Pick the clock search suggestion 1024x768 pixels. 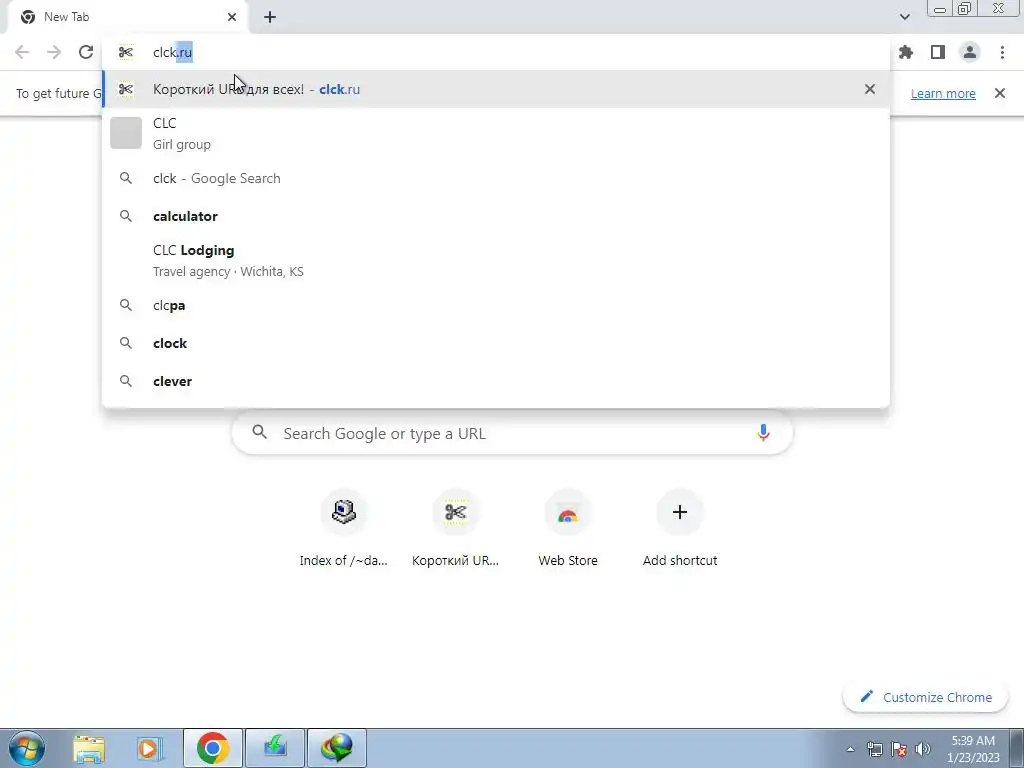[496, 343]
